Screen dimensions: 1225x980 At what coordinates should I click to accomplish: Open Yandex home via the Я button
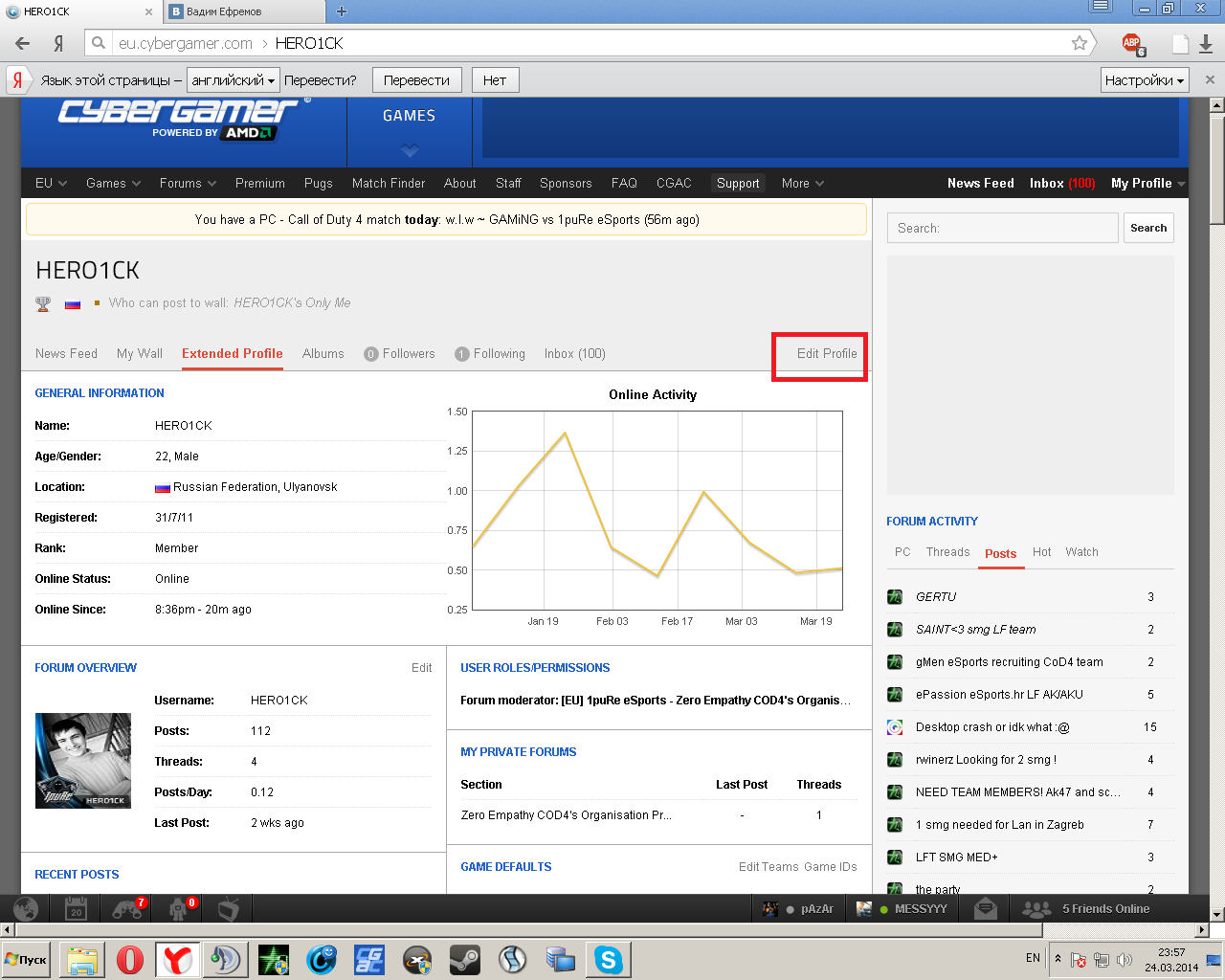point(58,43)
